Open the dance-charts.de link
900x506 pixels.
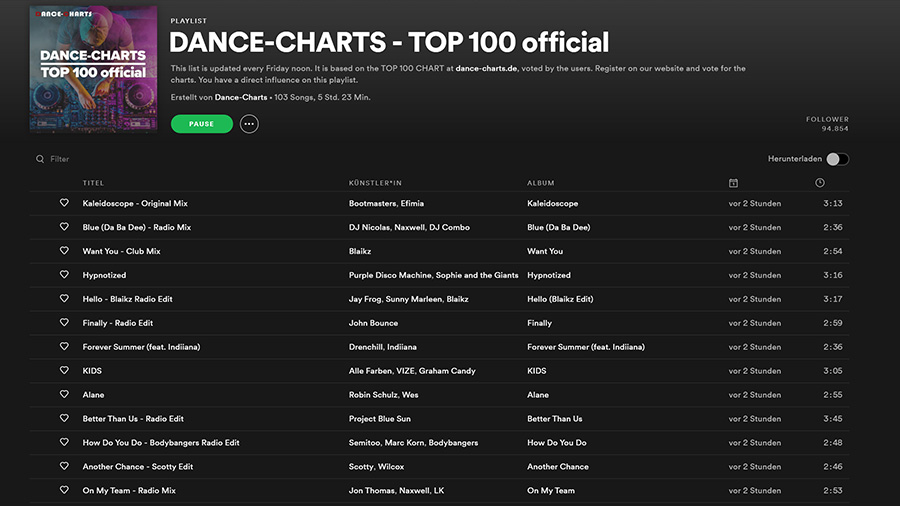tap(486, 68)
